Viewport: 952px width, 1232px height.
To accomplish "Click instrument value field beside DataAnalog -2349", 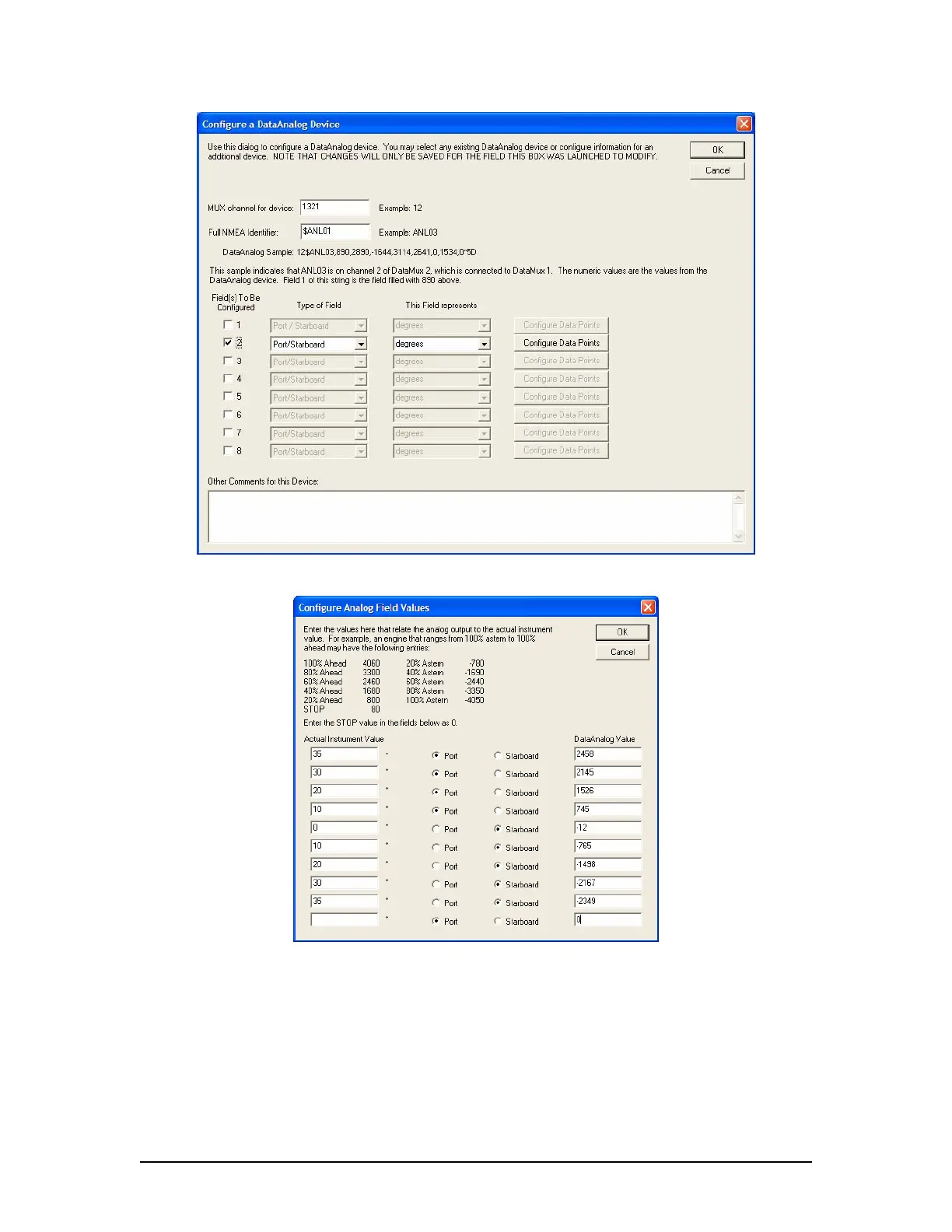I will tap(344, 901).
